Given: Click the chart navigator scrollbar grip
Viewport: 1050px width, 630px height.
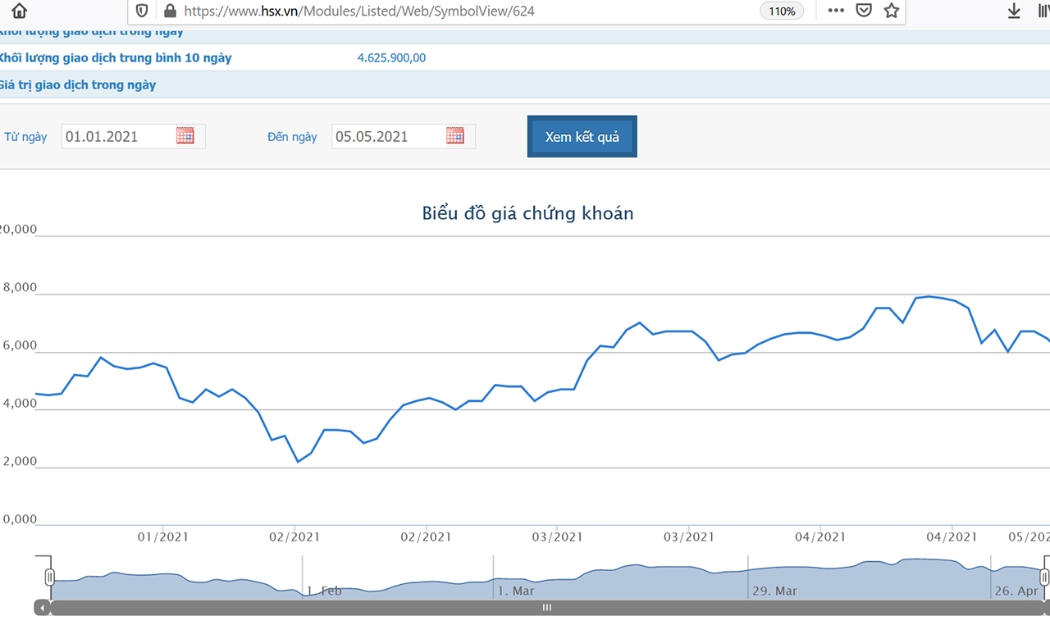Looking at the screenshot, I should [x=547, y=608].
